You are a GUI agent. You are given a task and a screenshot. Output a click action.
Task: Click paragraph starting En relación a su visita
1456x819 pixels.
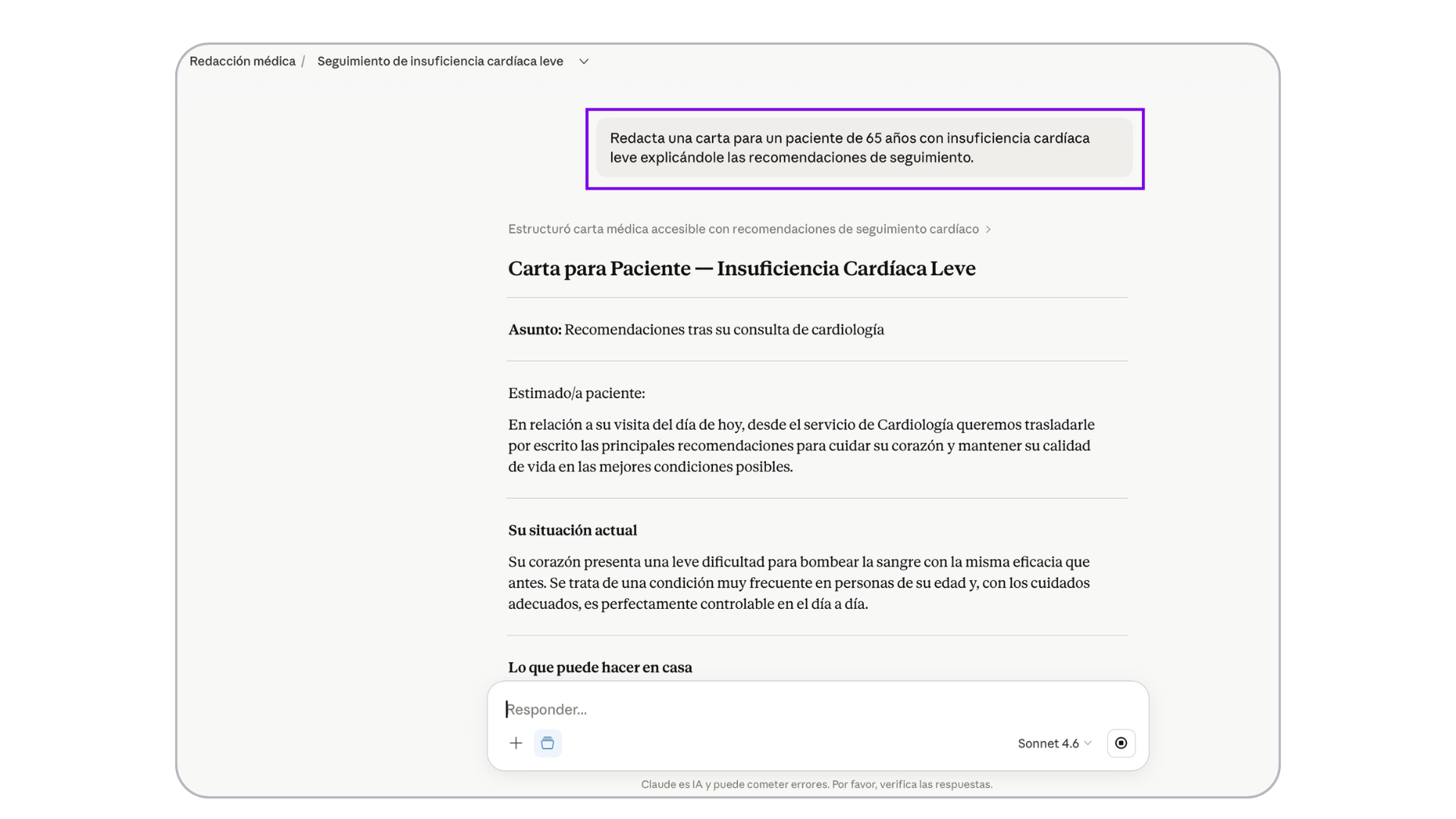point(800,446)
